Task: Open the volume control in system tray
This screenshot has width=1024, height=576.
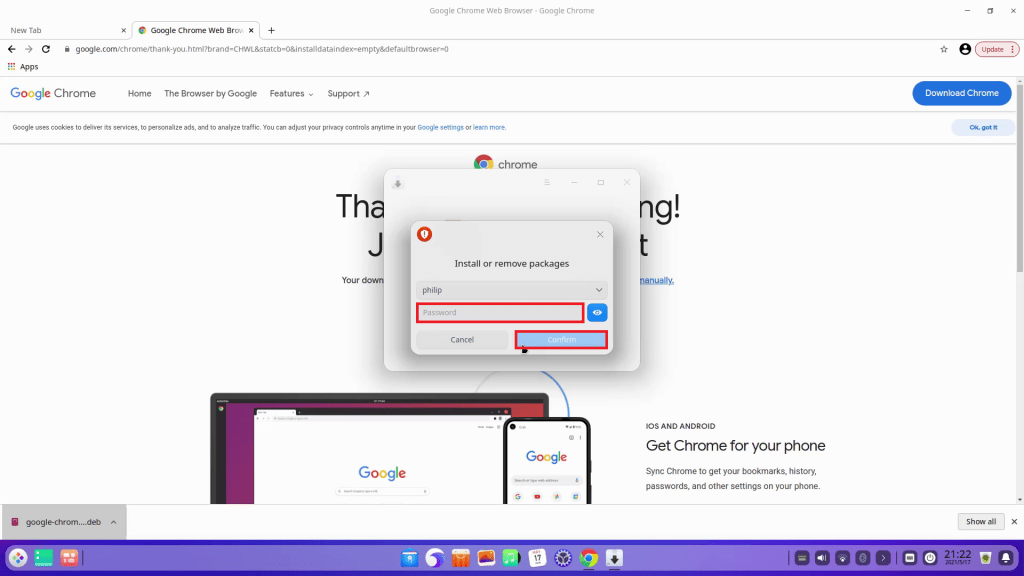Action: point(822,558)
